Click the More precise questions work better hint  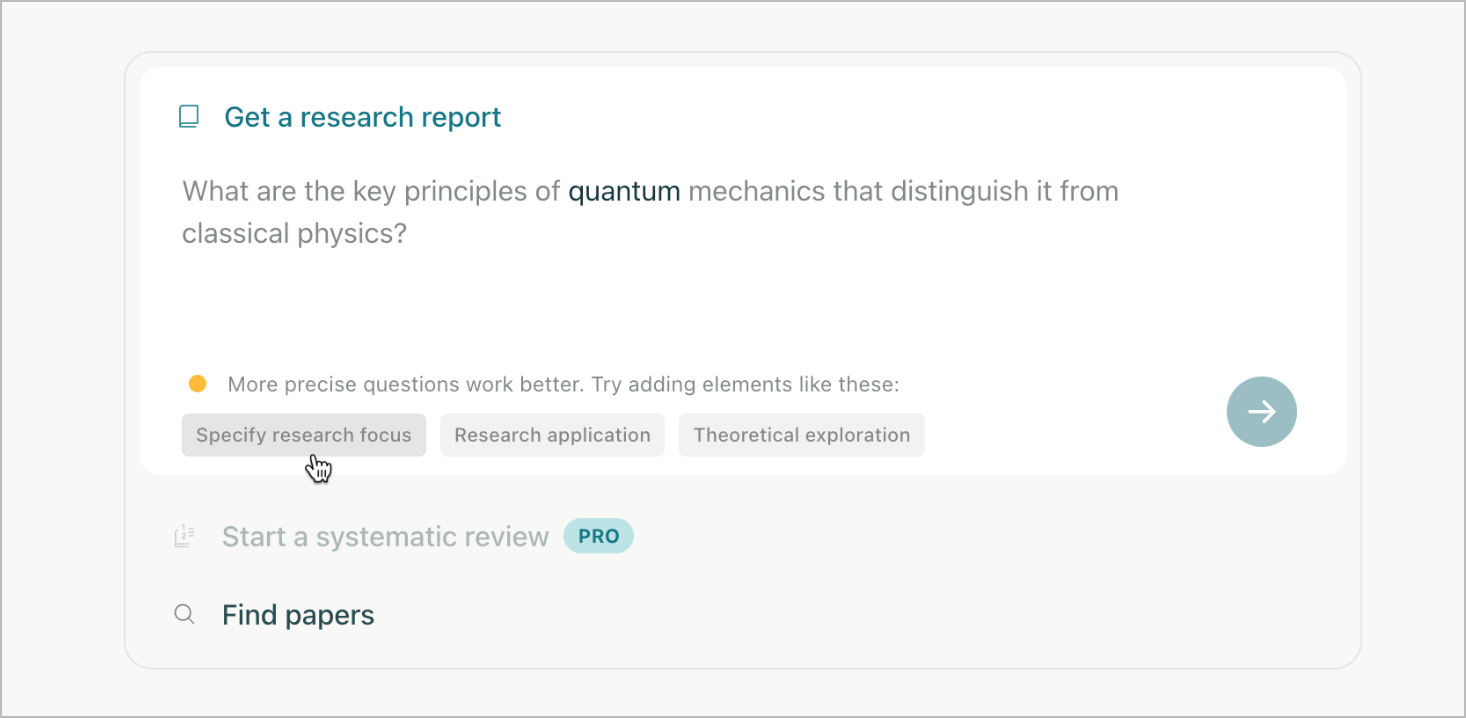tap(563, 384)
